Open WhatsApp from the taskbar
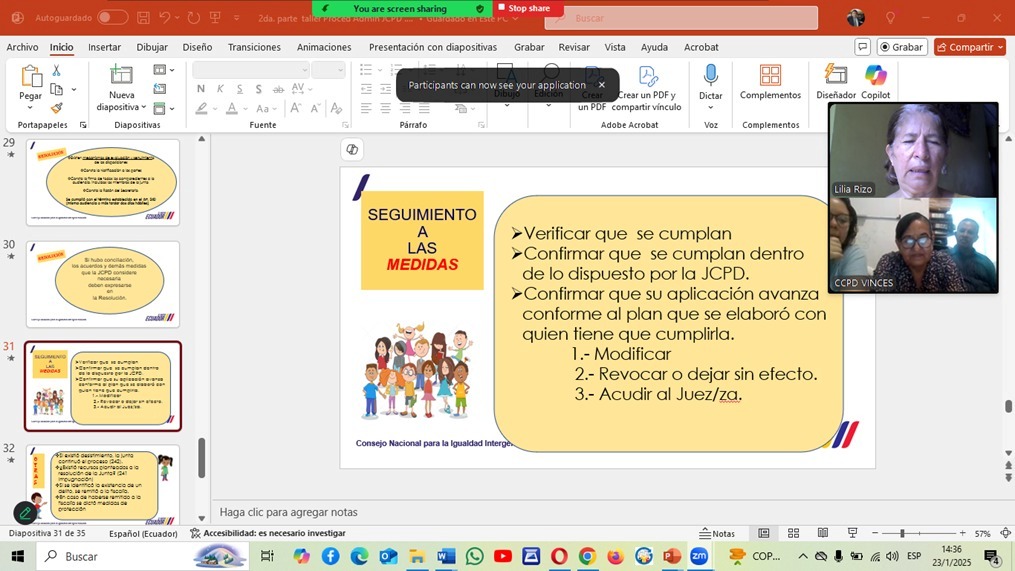This screenshot has width=1015, height=571. (474, 556)
